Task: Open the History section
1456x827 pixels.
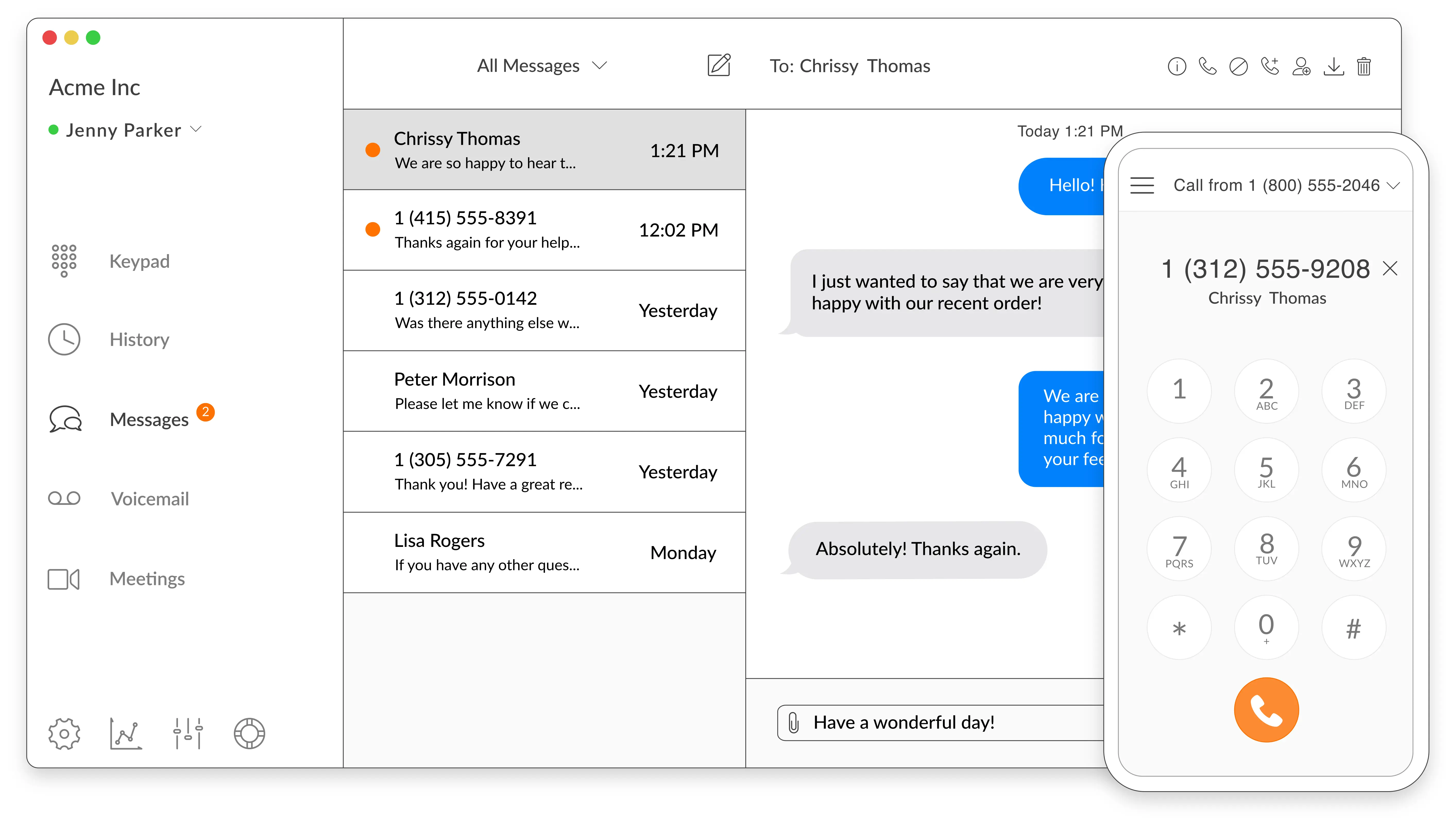Action: [x=139, y=339]
